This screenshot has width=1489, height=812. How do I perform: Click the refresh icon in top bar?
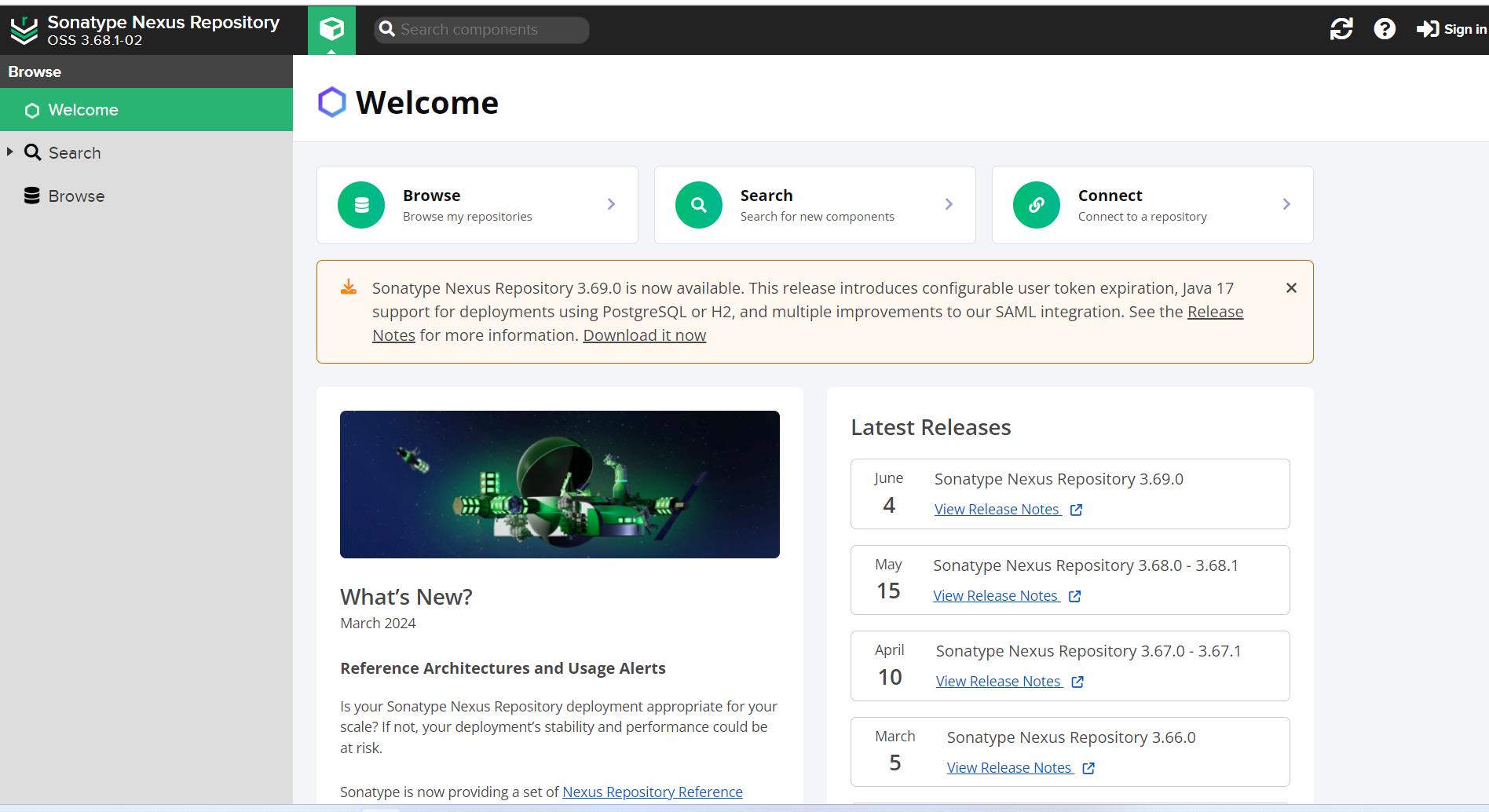(1341, 29)
